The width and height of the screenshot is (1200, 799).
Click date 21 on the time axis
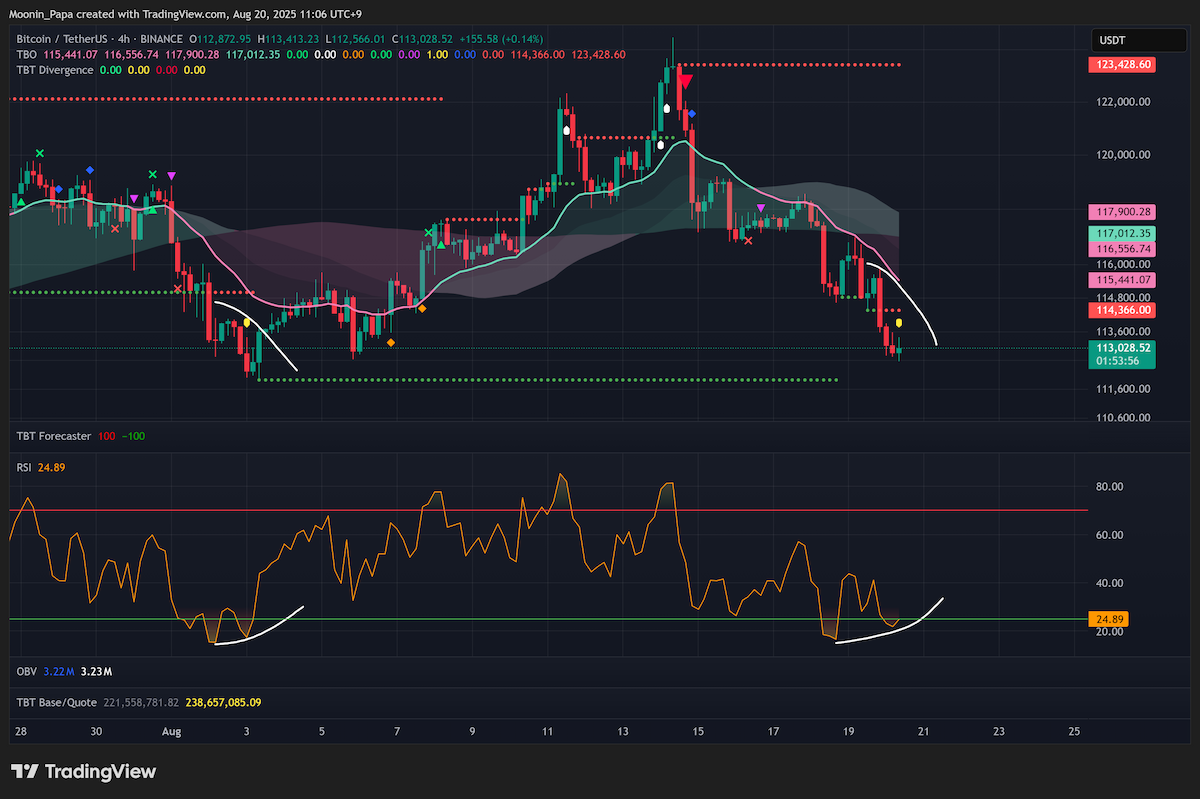point(923,732)
